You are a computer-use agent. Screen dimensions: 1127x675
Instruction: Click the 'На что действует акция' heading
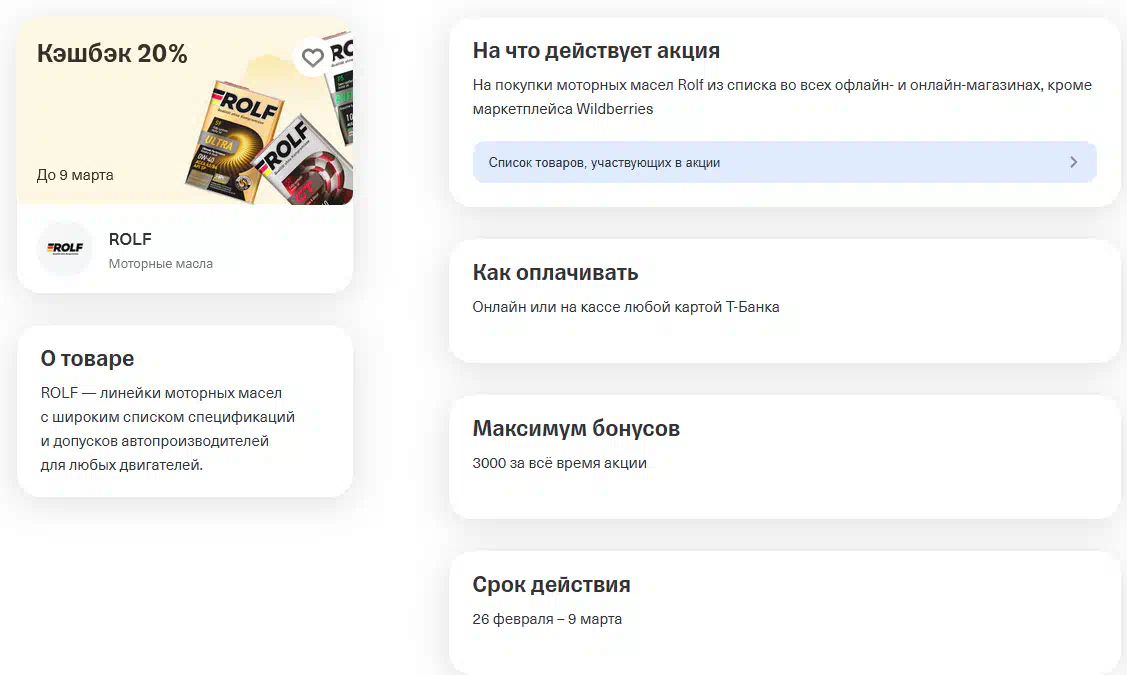(596, 51)
